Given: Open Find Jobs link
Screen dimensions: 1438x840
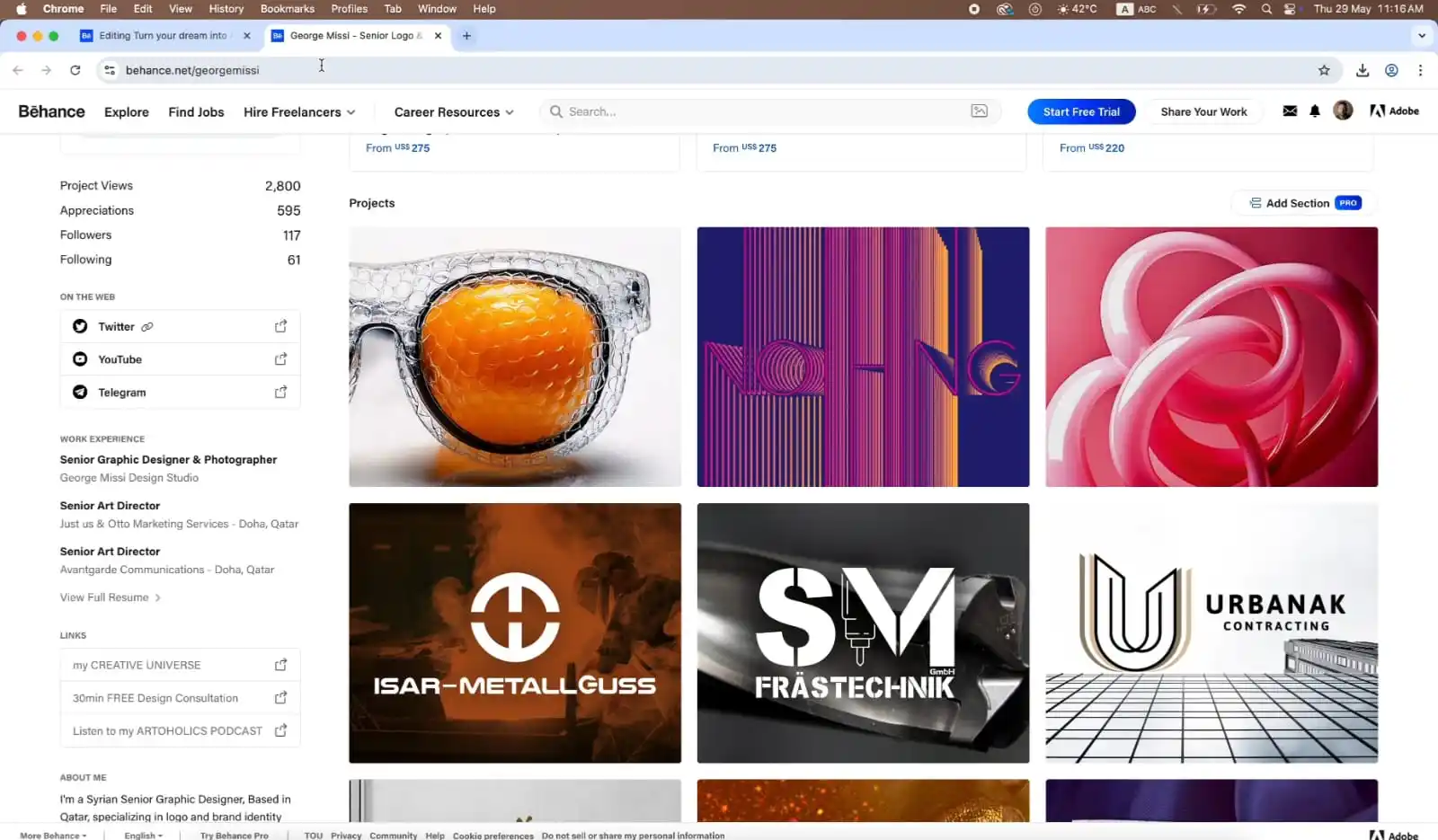Looking at the screenshot, I should point(196,111).
